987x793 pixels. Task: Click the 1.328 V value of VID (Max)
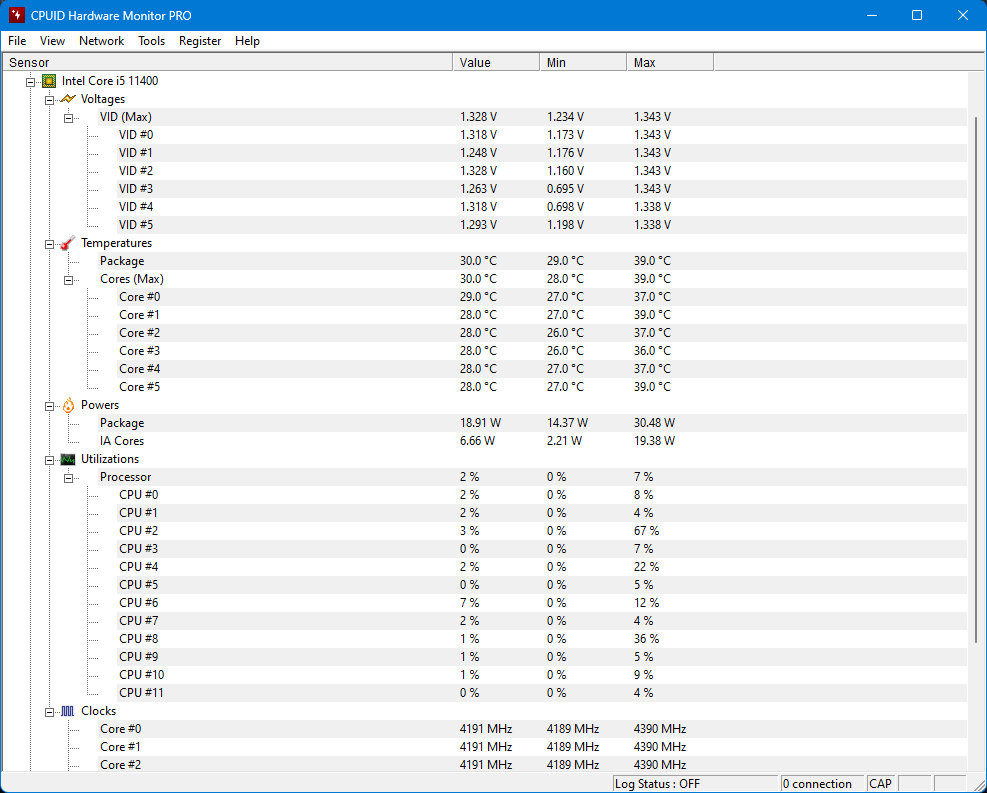coord(478,117)
